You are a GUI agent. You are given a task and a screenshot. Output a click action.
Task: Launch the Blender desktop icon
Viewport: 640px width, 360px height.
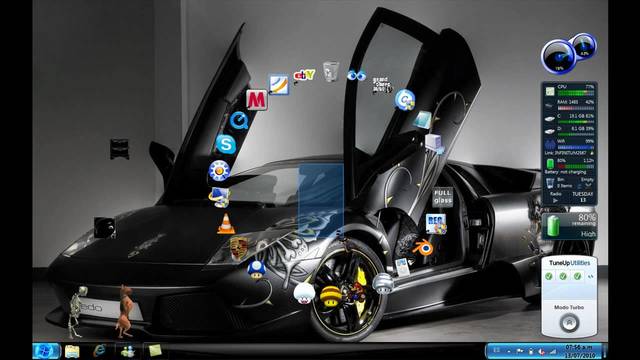[x=423, y=248]
